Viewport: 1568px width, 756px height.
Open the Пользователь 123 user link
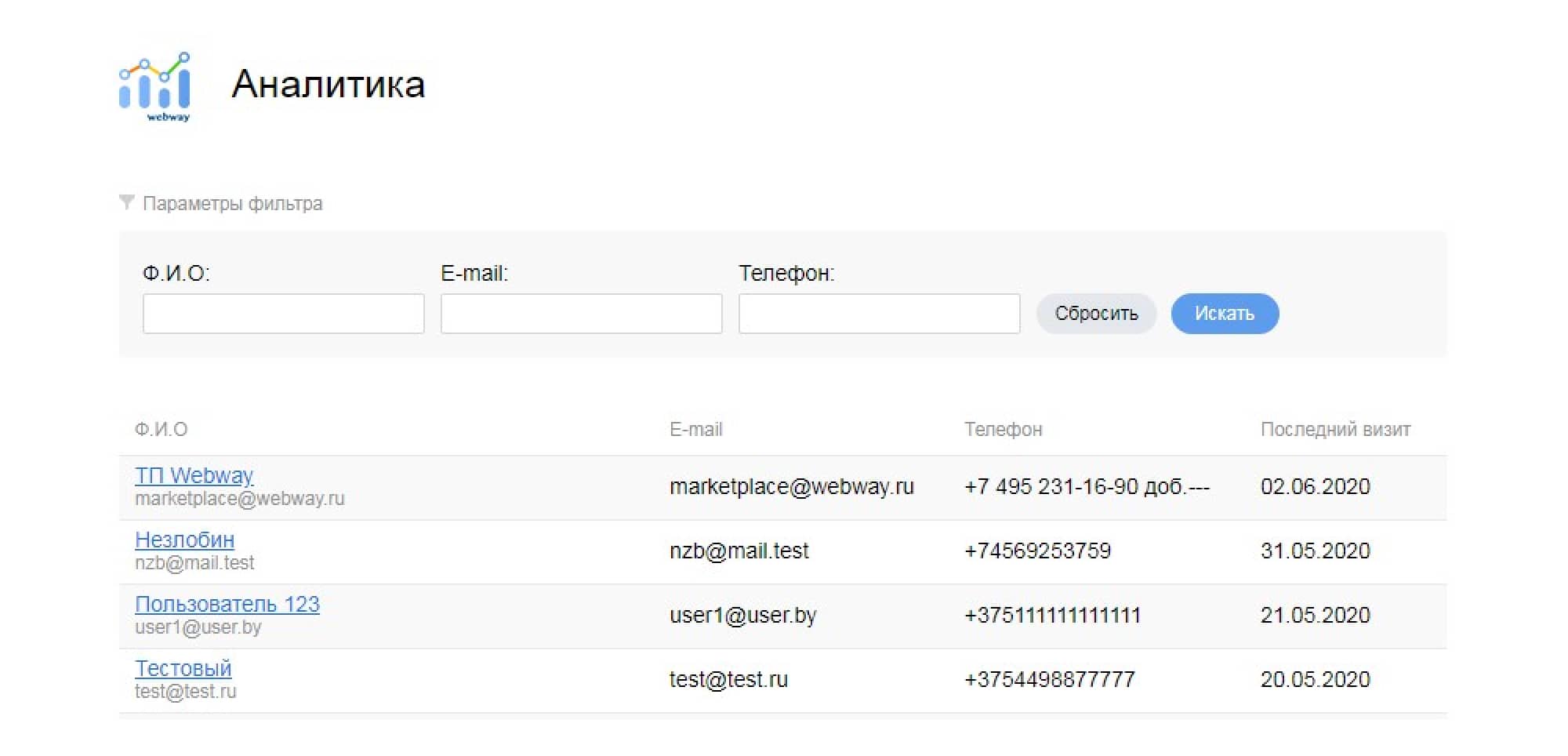coord(227,604)
